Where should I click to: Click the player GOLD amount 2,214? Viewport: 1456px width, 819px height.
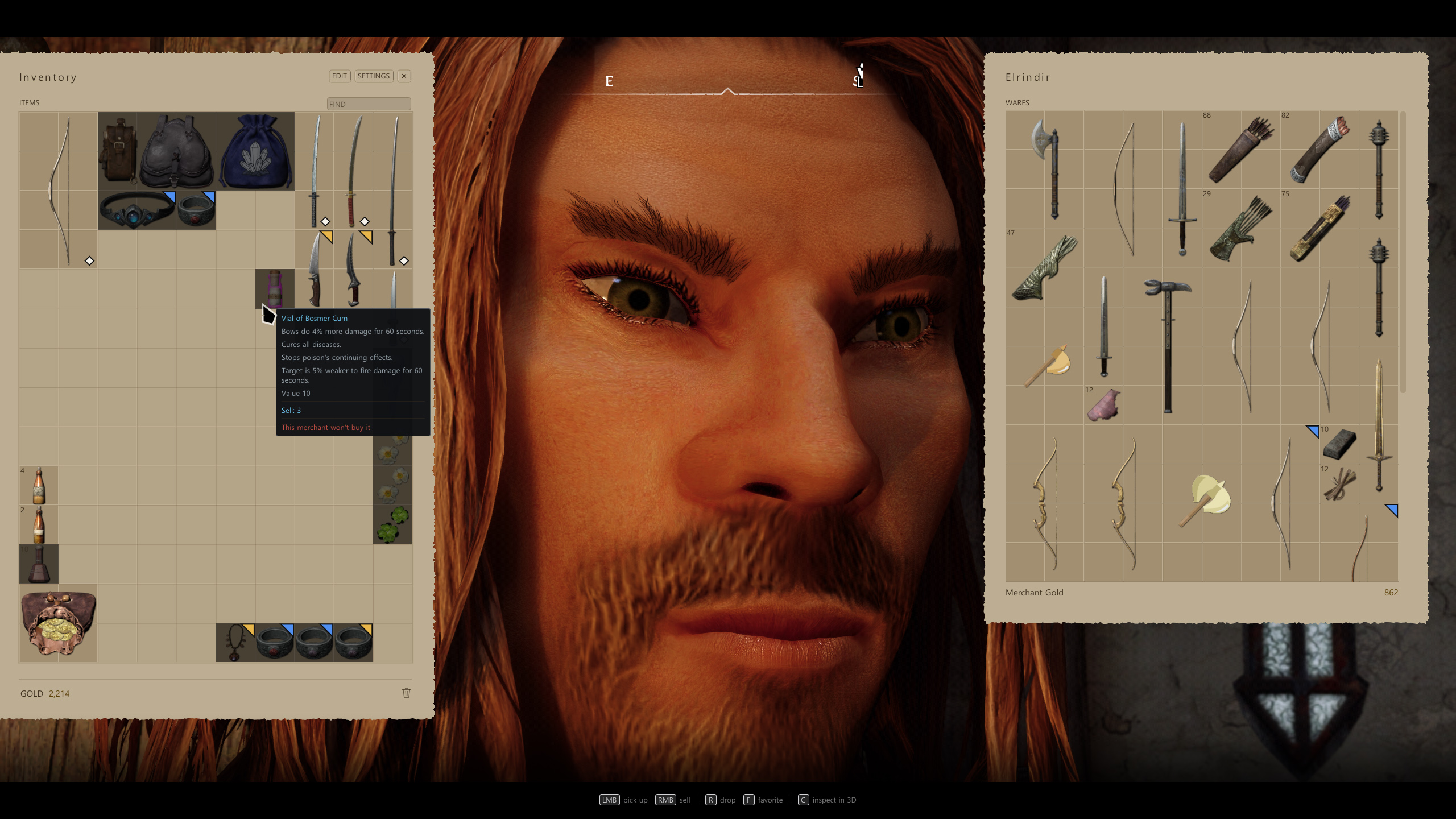59,694
